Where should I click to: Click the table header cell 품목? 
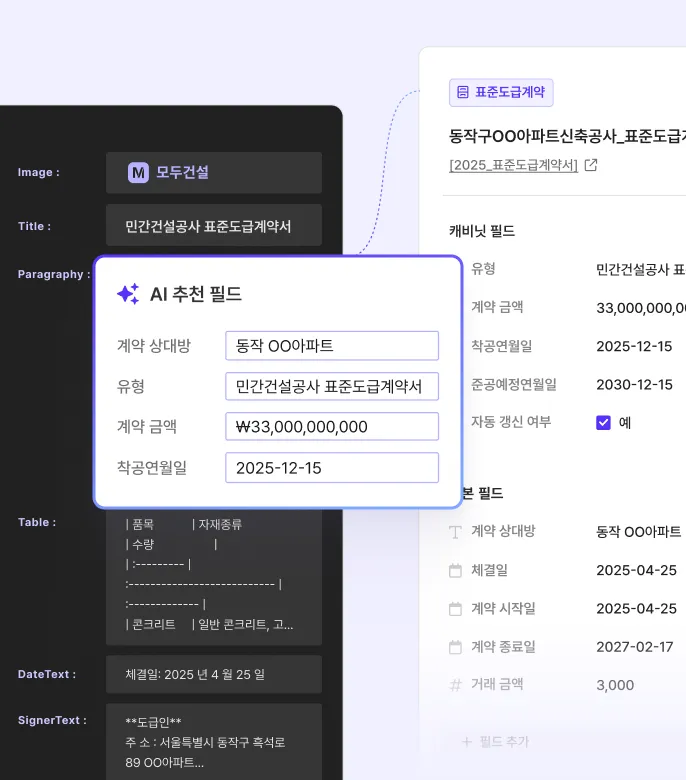coord(143,524)
